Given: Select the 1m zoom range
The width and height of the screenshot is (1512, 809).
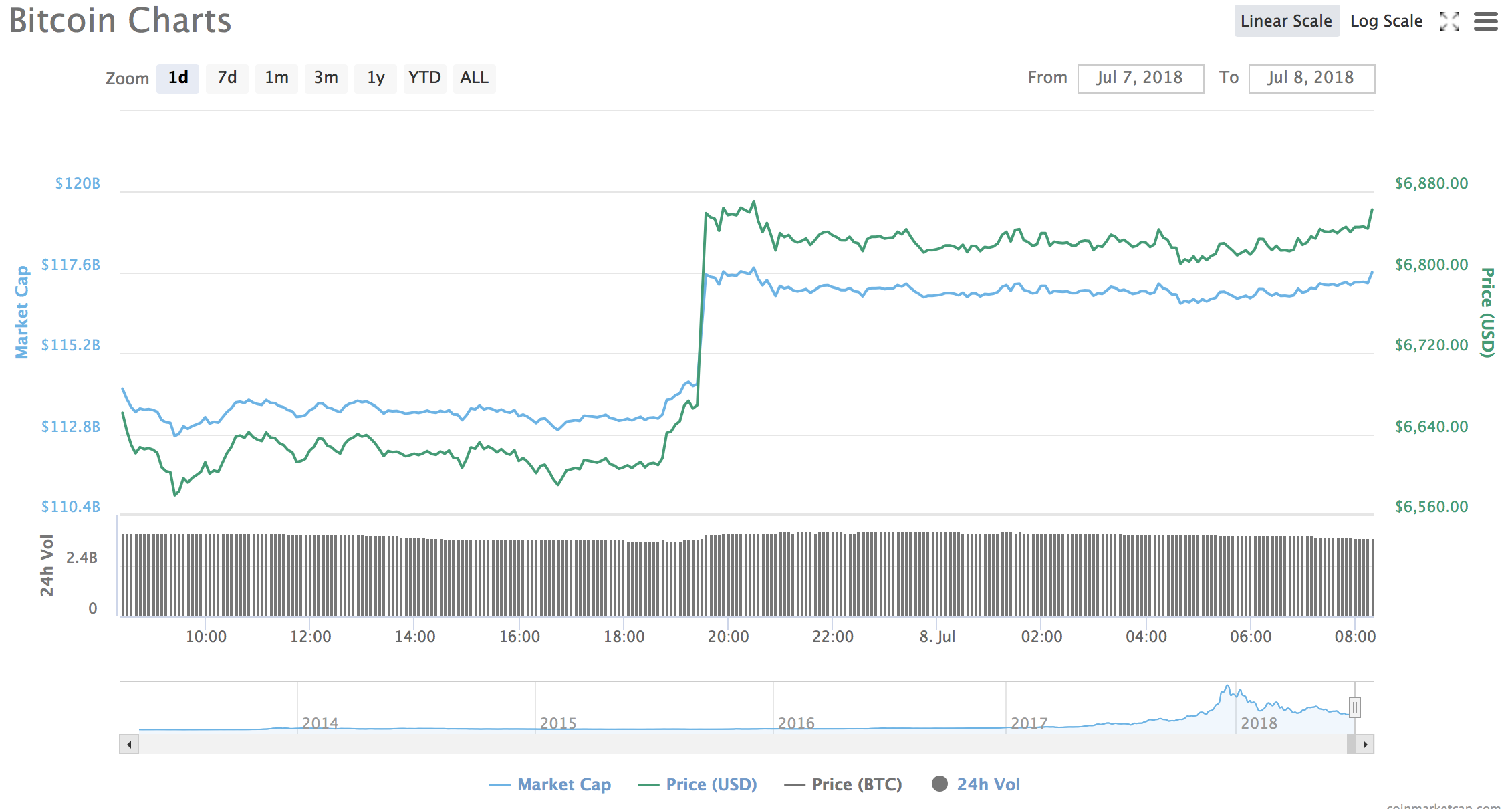Looking at the screenshot, I should coord(277,78).
